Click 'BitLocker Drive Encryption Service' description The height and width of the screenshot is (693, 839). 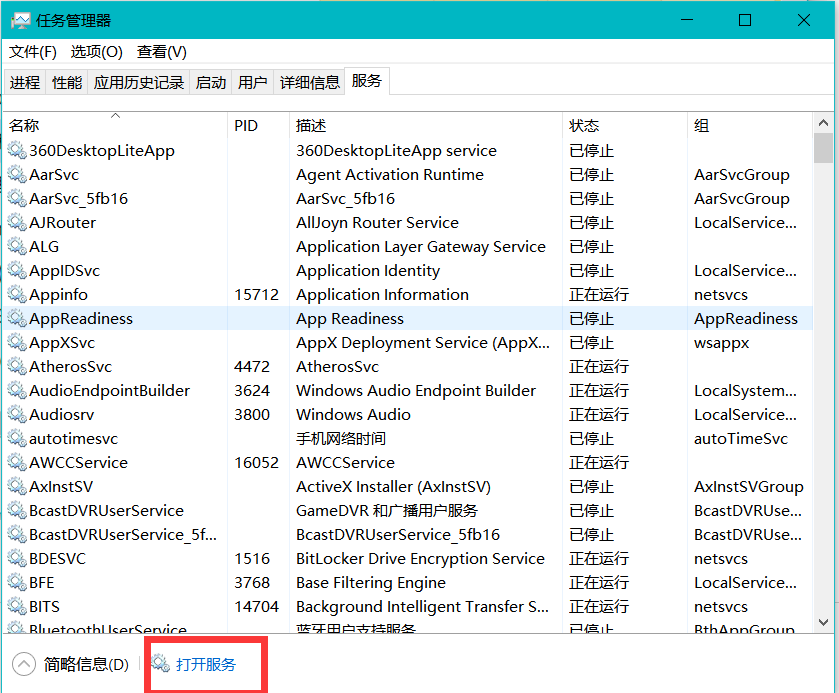pyautogui.click(x=420, y=559)
